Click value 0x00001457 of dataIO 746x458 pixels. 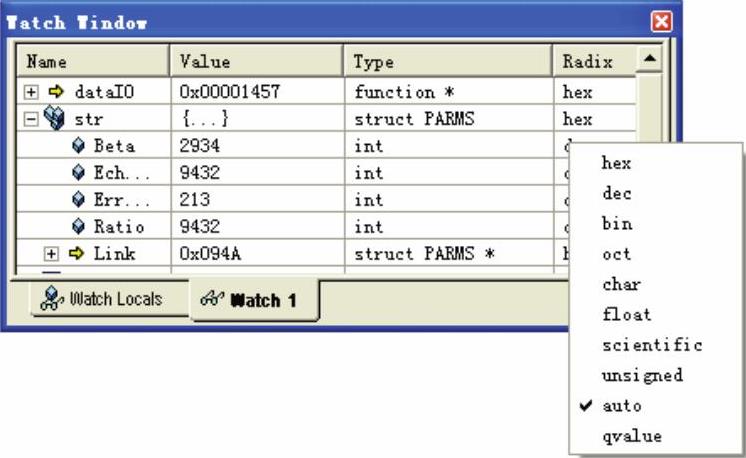[230, 91]
